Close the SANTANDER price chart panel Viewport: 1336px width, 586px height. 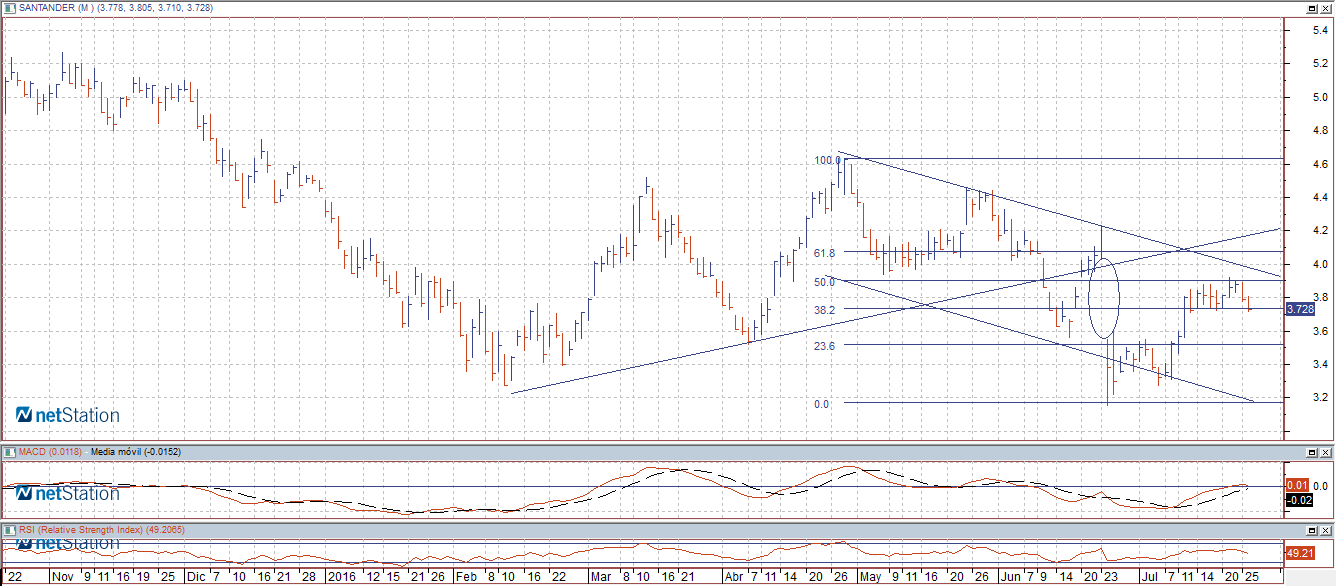tap(1326, 9)
